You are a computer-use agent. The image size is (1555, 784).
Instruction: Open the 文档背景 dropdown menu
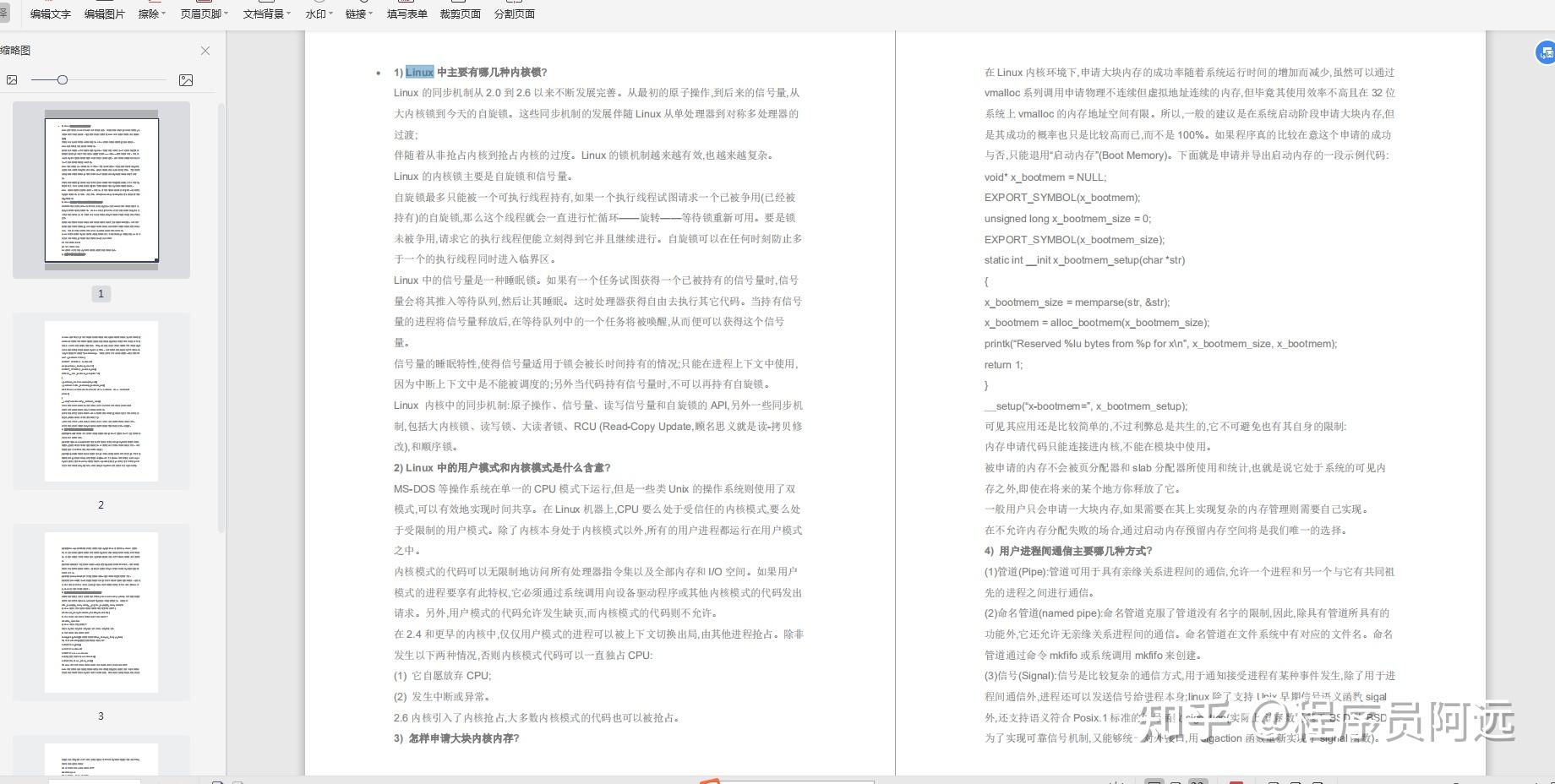[267, 14]
